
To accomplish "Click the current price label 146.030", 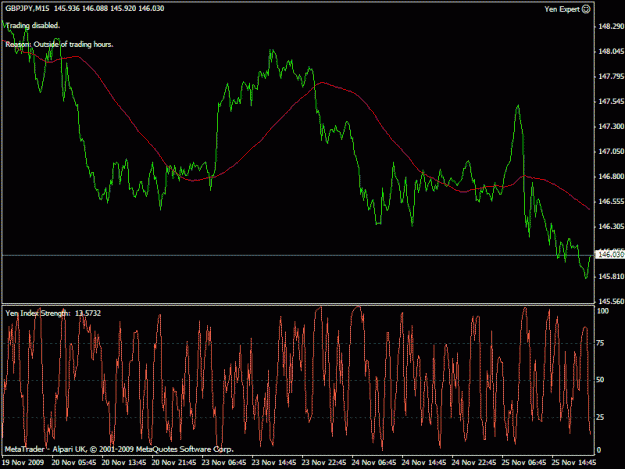I will coord(610,254).
